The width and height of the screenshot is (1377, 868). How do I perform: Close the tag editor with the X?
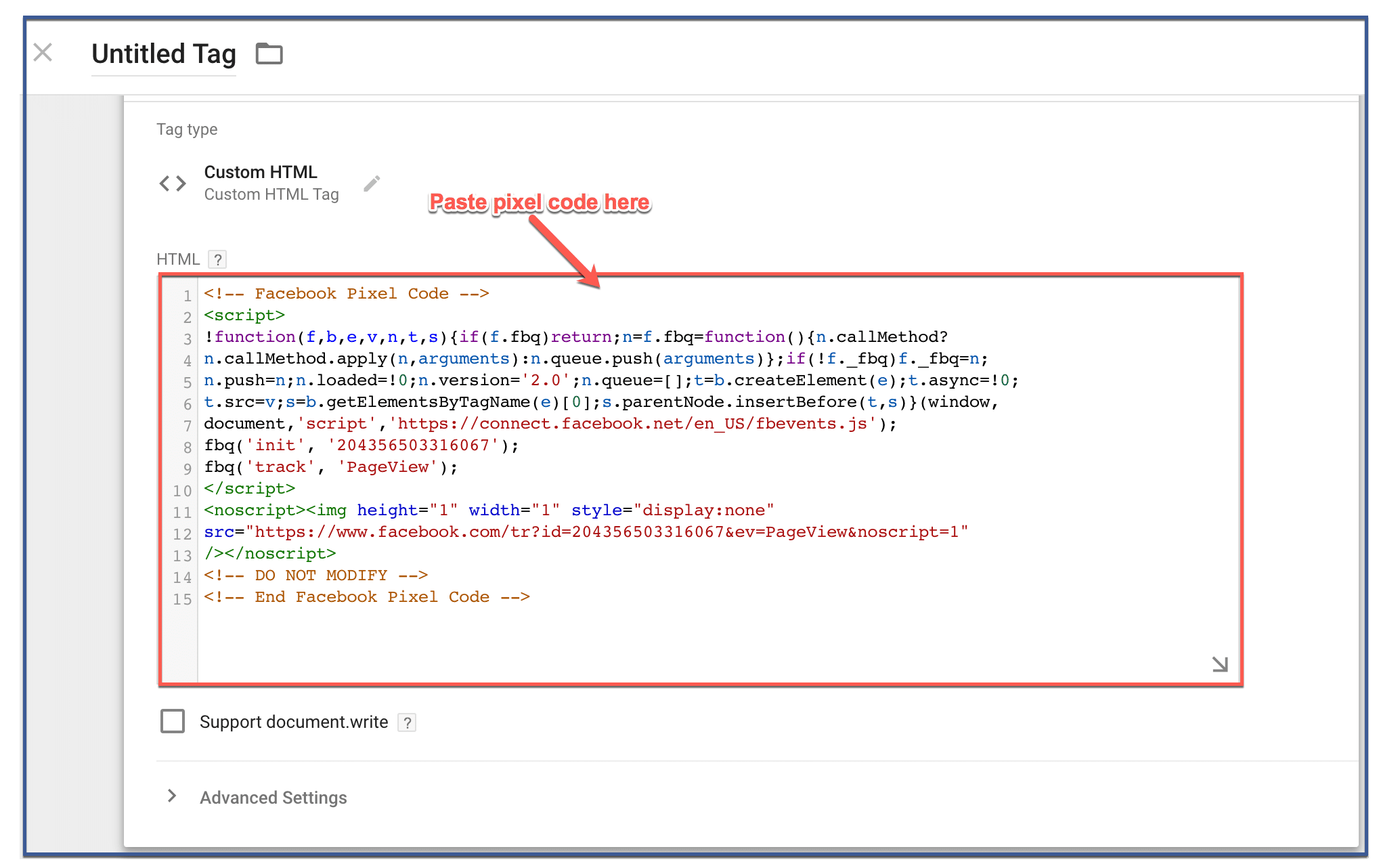(43, 53)
